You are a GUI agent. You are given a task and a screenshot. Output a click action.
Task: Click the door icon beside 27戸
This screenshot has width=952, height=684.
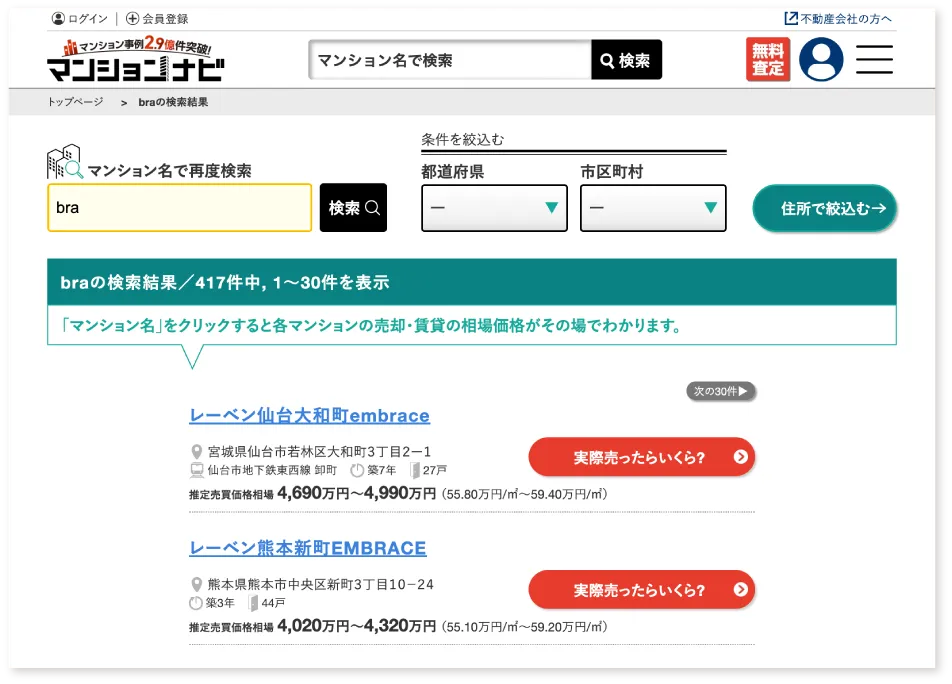click(415, 470)
